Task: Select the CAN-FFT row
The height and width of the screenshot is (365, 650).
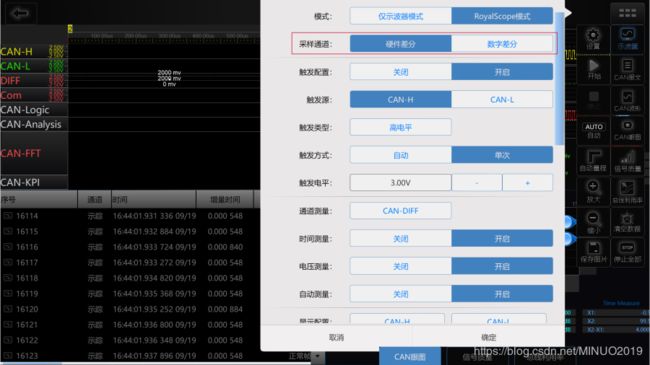Action: 34,153
